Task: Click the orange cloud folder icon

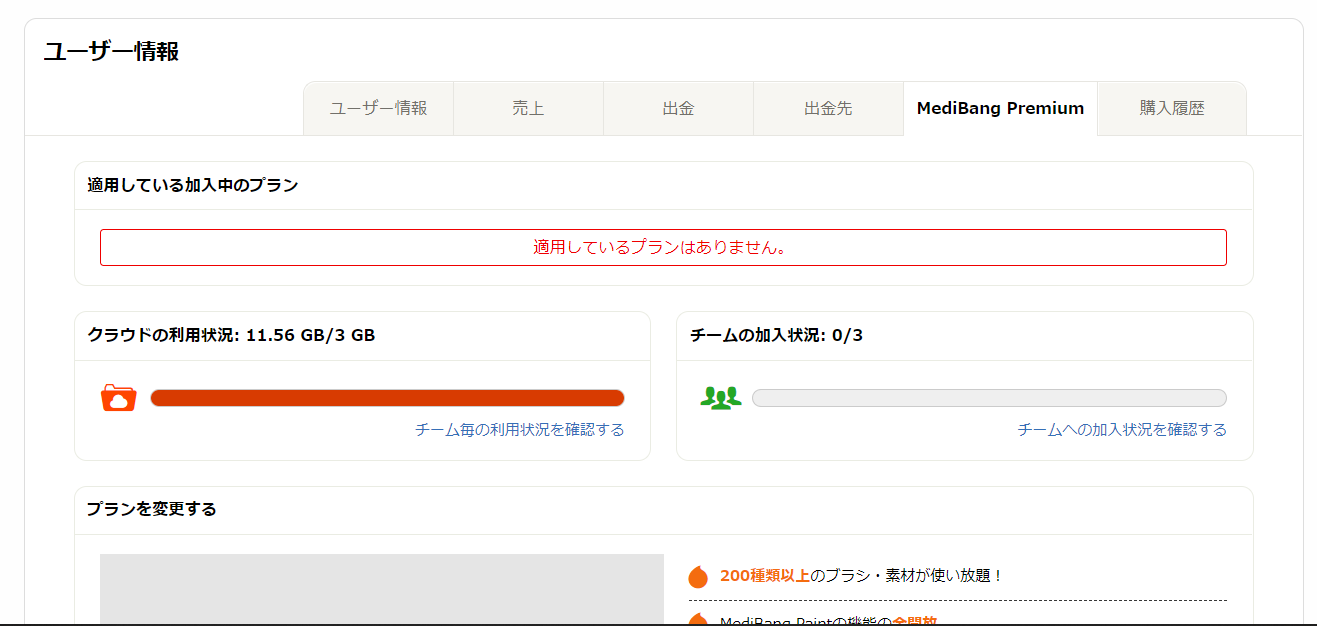Action: point(118,398)
